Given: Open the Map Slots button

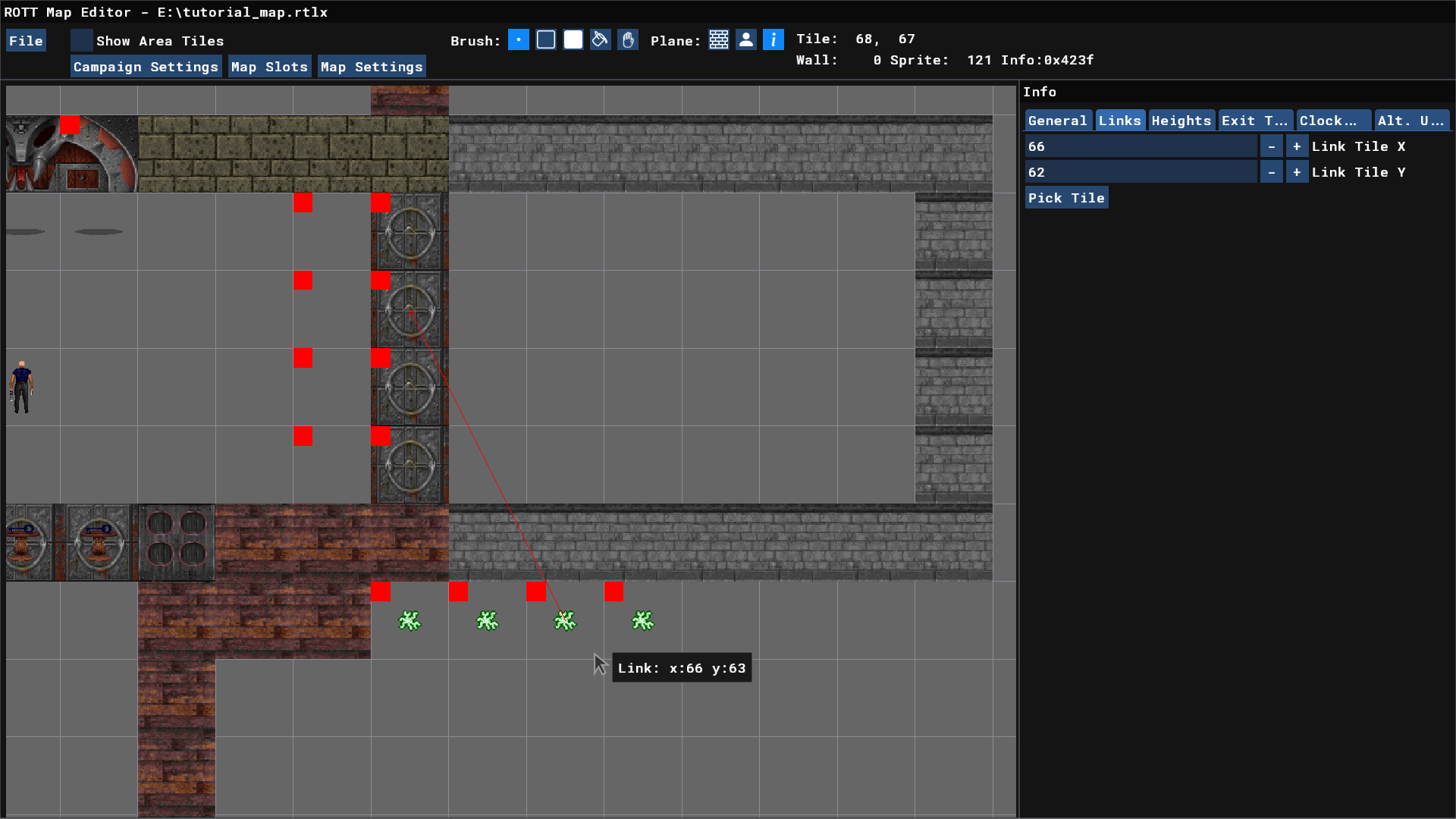Looking at the screenshot, I should point(269,67).
